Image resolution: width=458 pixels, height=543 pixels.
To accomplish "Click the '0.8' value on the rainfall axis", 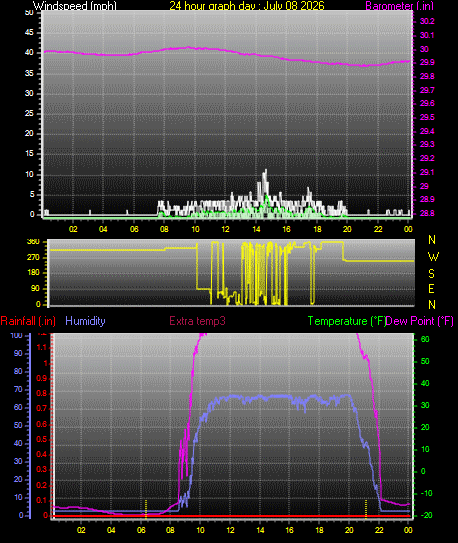I will point(42,394).
